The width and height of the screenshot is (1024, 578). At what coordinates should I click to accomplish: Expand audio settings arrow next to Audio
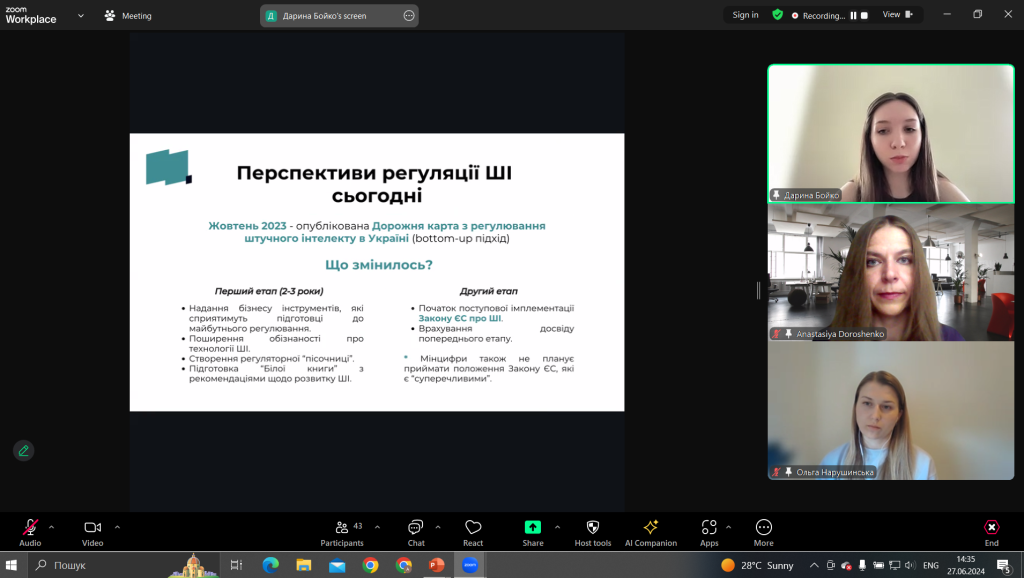click(52, 527)
